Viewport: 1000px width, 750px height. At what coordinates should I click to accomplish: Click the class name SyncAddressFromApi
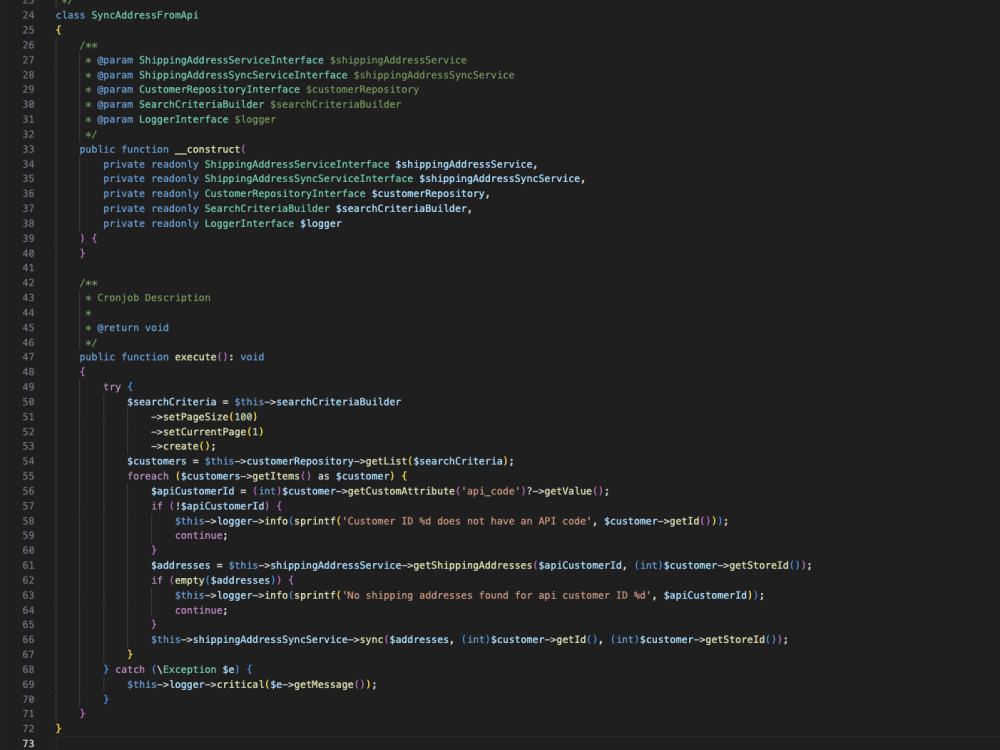(145, 15)
